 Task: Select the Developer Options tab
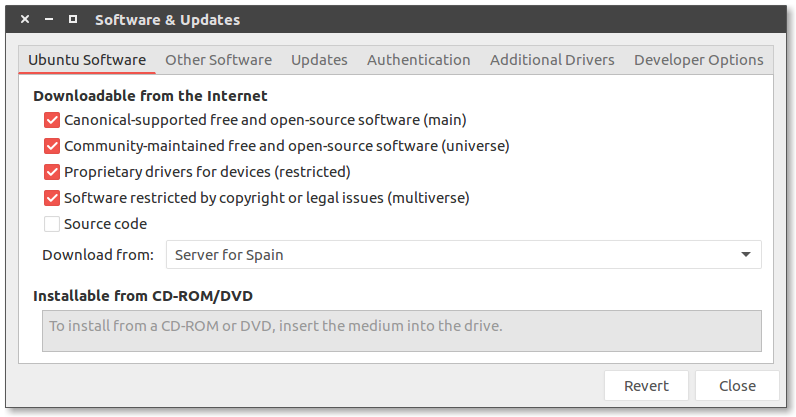[x=699, y=60]
